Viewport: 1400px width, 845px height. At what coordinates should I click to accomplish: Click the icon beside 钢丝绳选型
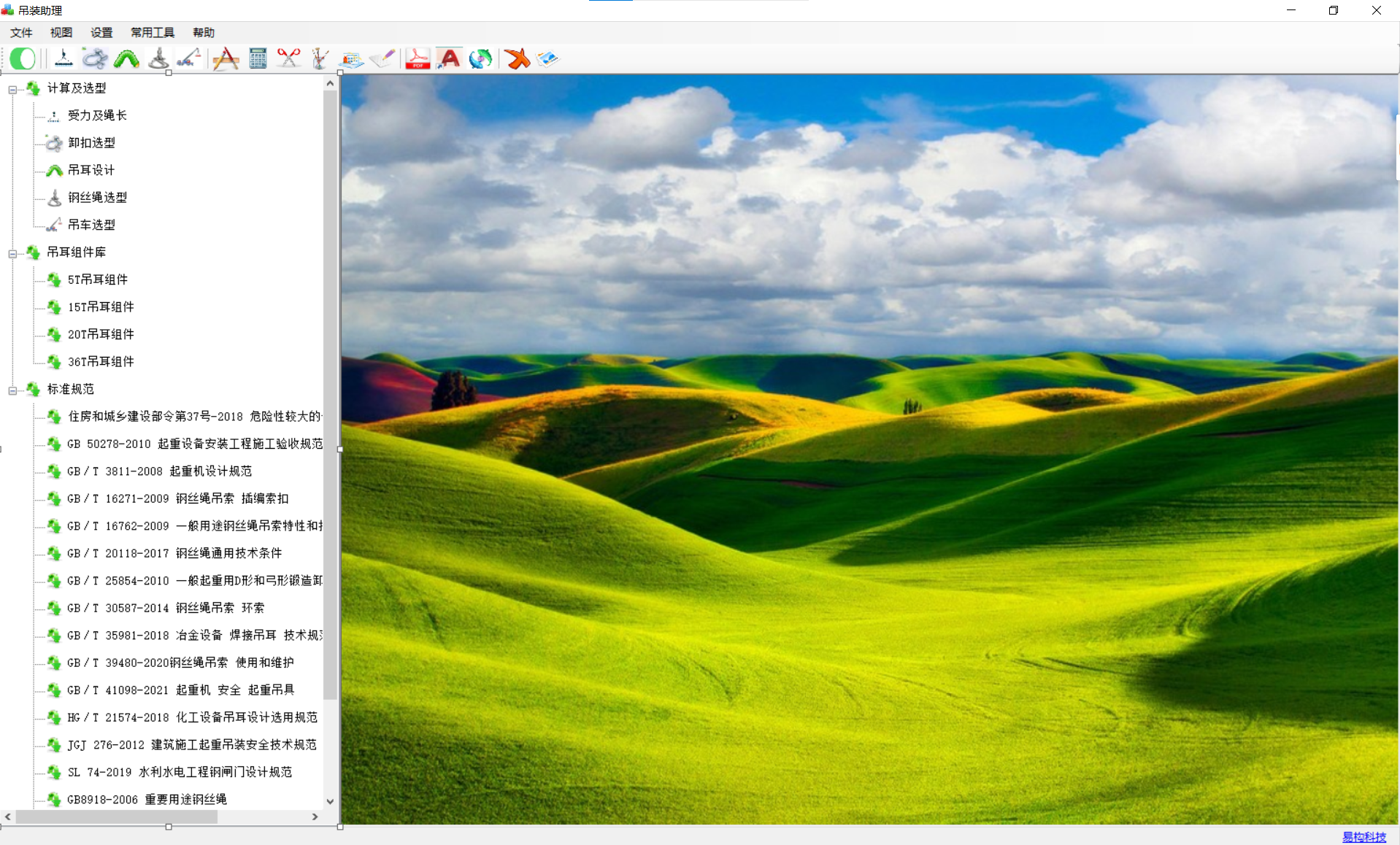pos(54,198)
